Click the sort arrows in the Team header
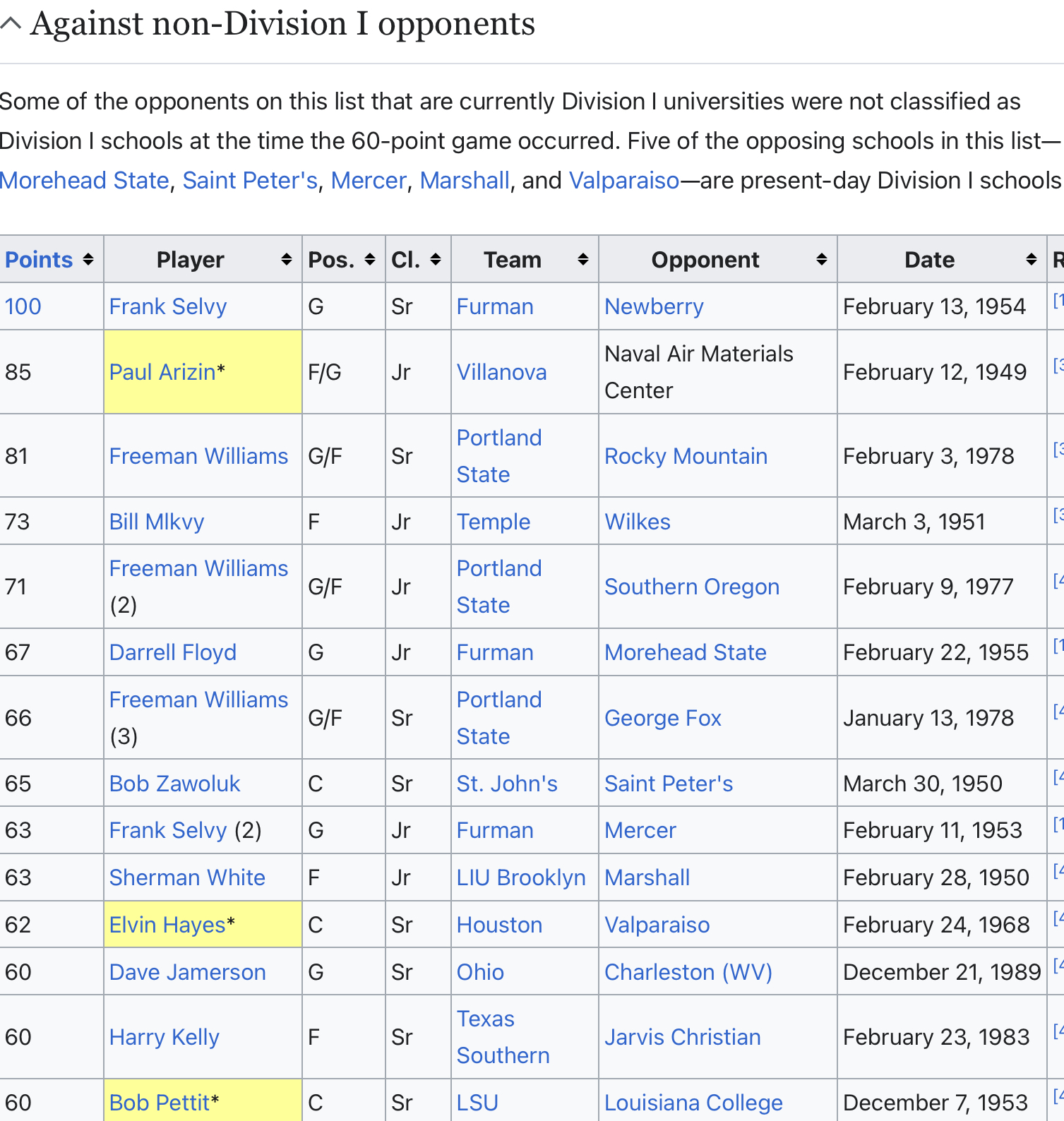 (583, 260)
